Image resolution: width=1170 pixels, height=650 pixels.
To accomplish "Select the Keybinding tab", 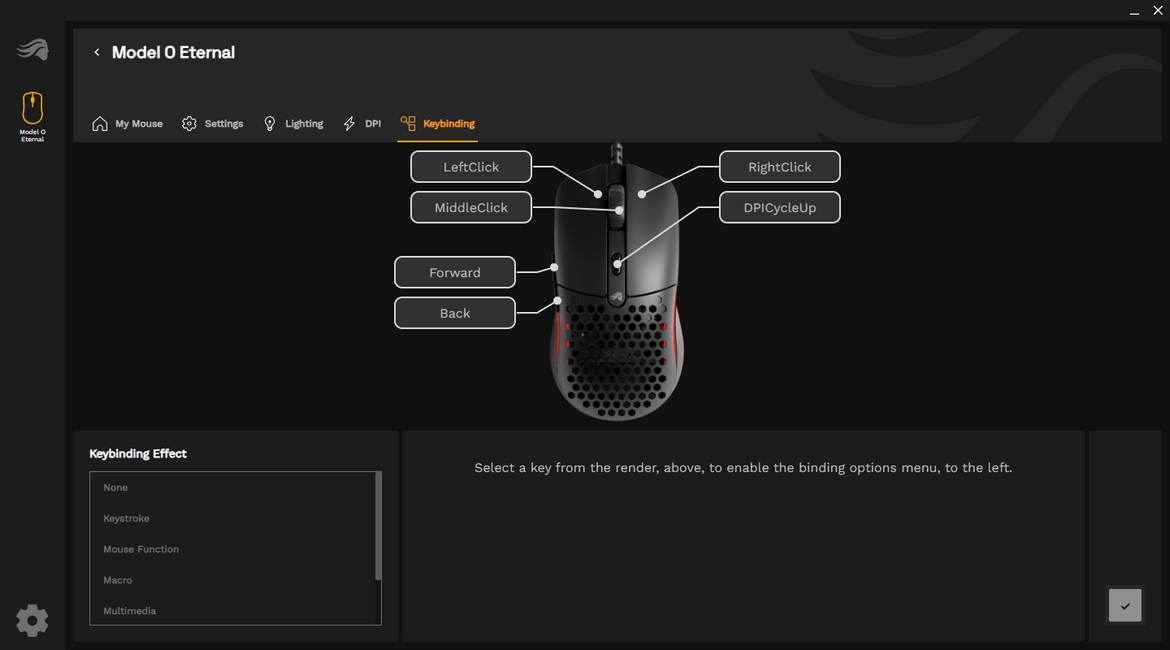I will 437,124.
